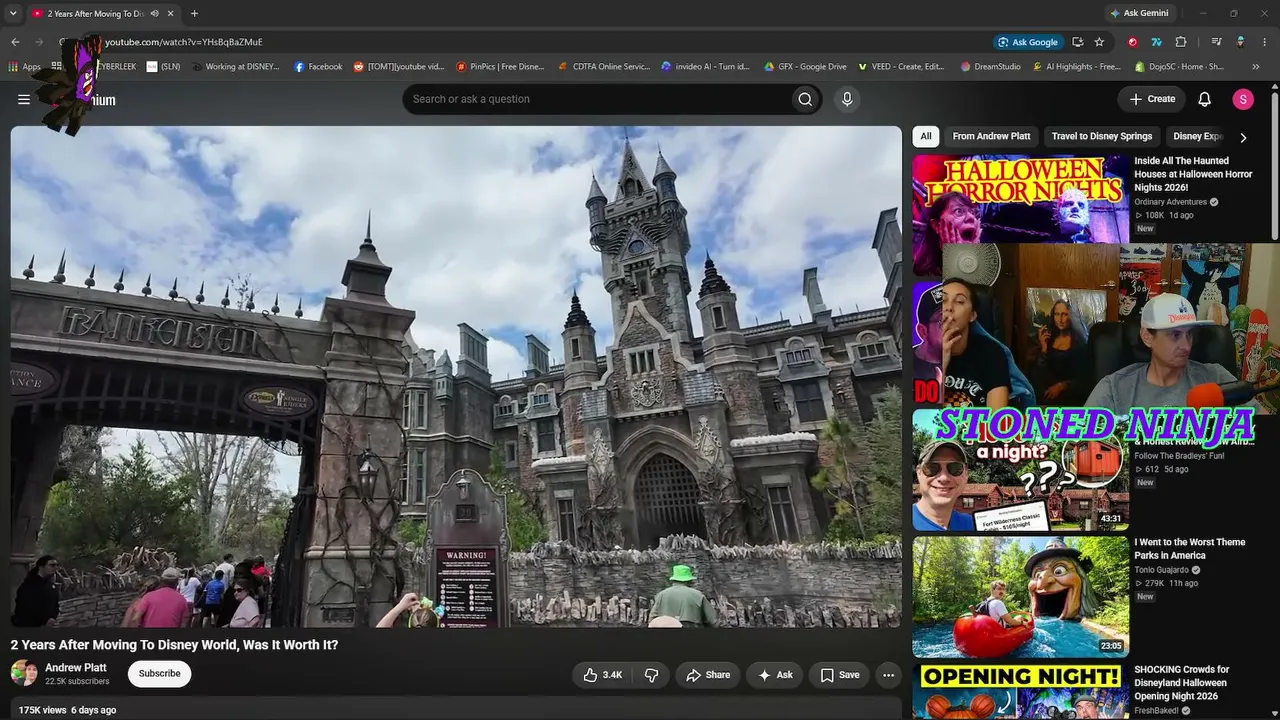Open the account avatar menu marked S
1280x720 pixels.
[1243, 99]
